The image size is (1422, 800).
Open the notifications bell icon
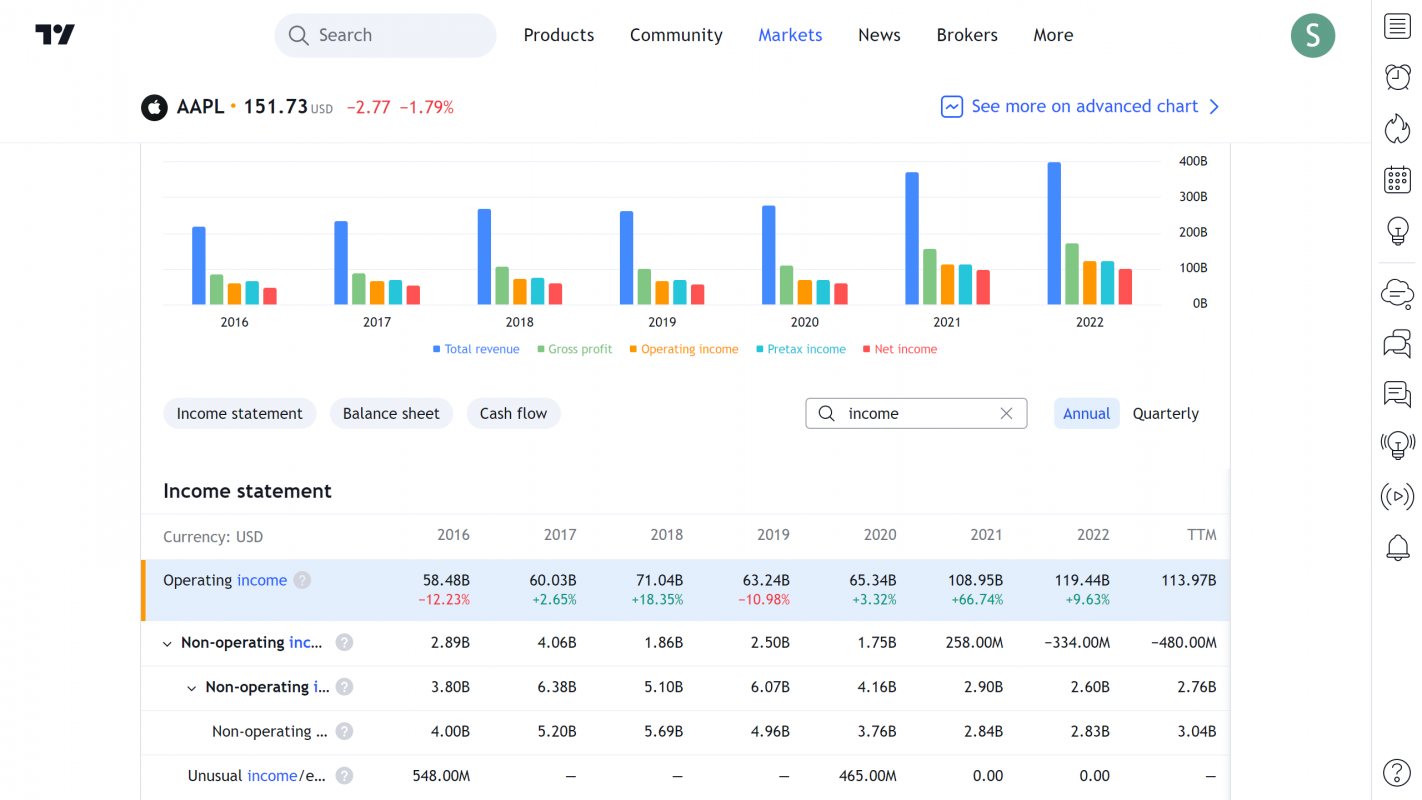pyautogui.click(x=1397, y=547)
